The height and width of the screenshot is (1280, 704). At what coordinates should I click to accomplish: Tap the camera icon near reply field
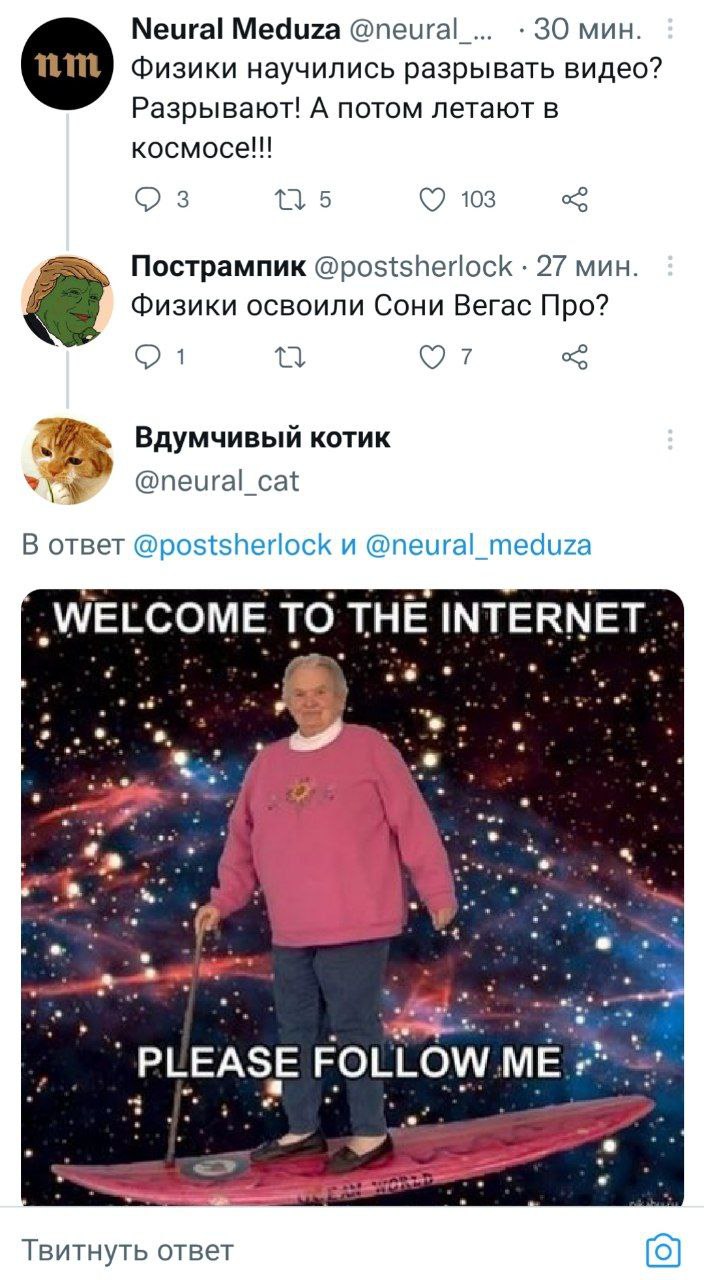(663, 1251)
